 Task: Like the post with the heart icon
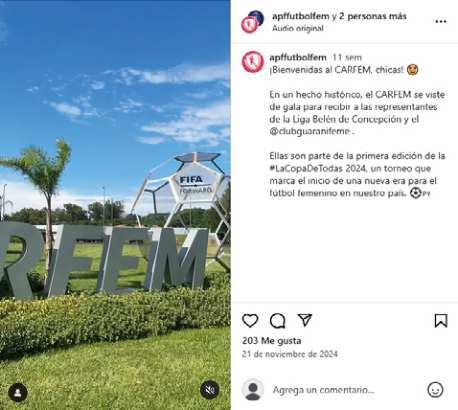pos(250,321)
